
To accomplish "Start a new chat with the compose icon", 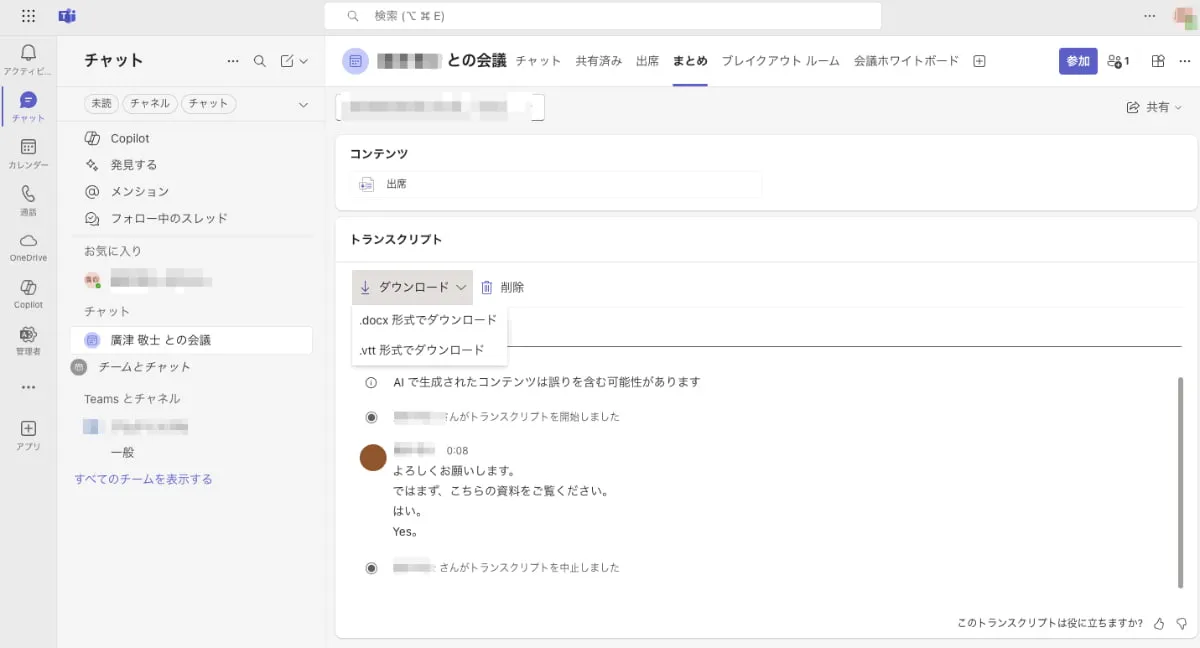I will pyautogui.click(x=288, y=60).
